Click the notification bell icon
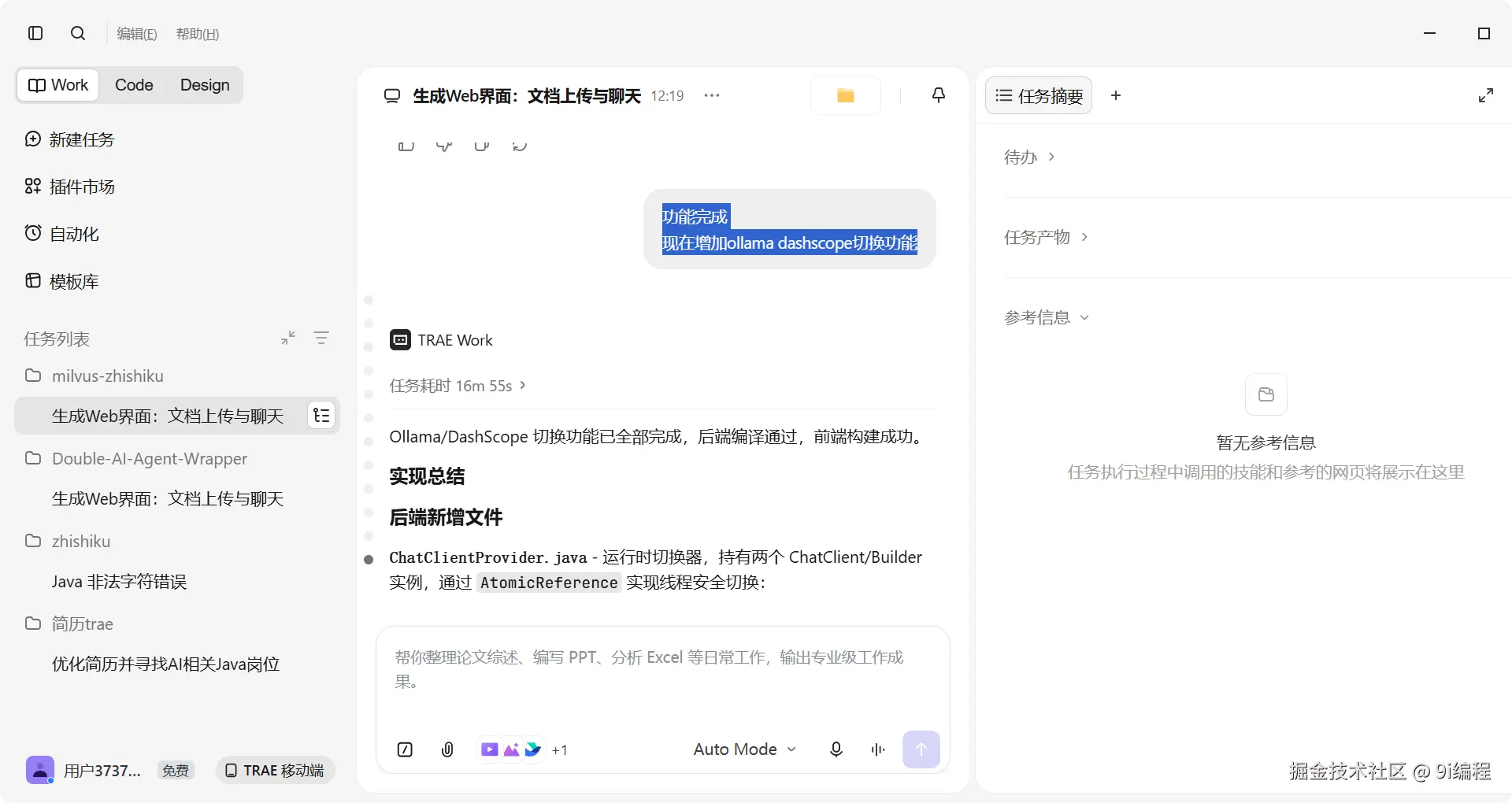1512x803 pixels. 939,95
